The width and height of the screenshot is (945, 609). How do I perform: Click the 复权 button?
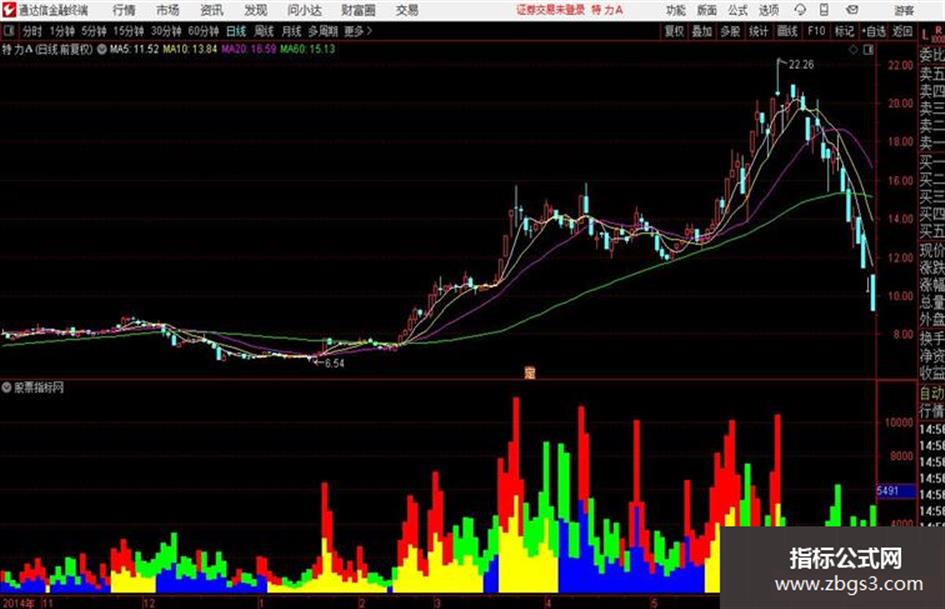[674, 31]
